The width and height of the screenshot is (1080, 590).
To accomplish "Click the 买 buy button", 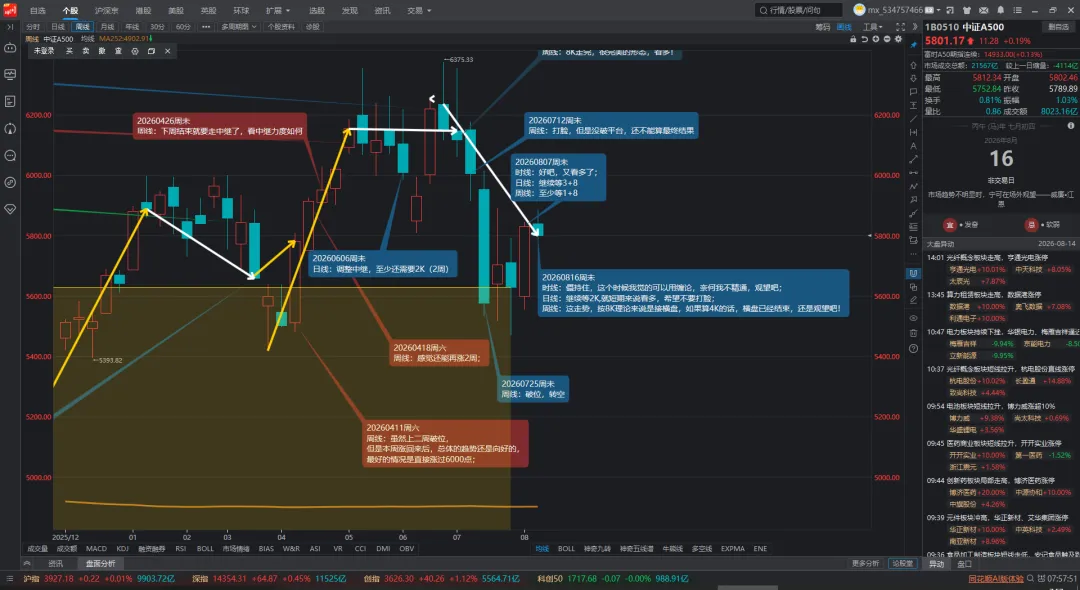I will pos(69,51).
